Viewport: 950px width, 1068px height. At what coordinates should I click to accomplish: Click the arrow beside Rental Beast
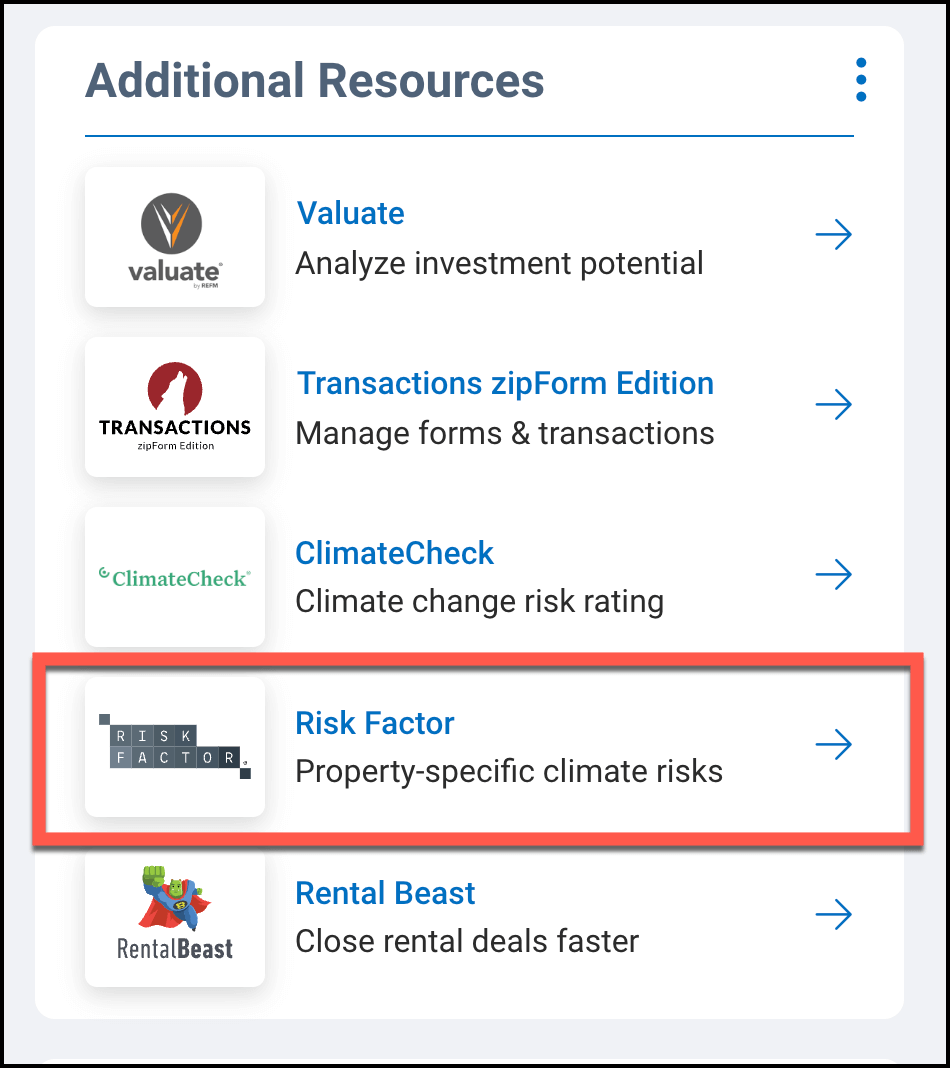[833, 915]
